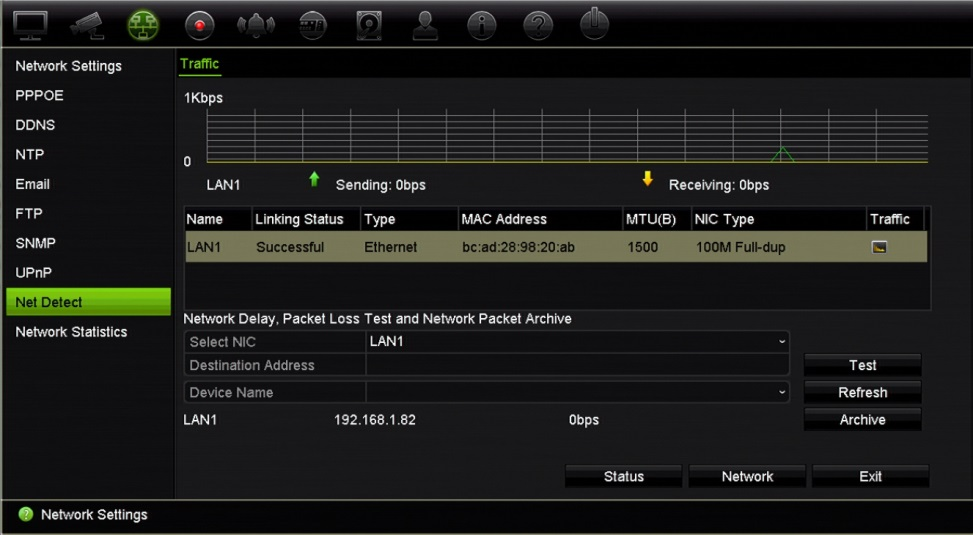
Task: Click the yellow Receiving arrow icon
Action: 647,179
